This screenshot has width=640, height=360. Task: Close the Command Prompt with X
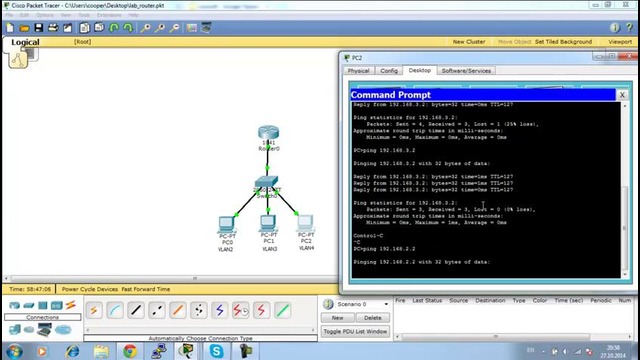click(622, 95)
